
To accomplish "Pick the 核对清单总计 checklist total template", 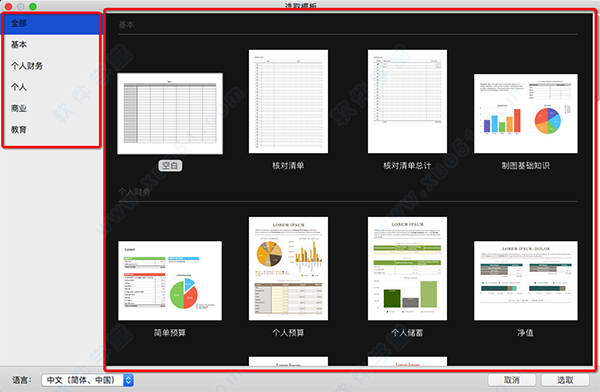I will tap(407, 101).
